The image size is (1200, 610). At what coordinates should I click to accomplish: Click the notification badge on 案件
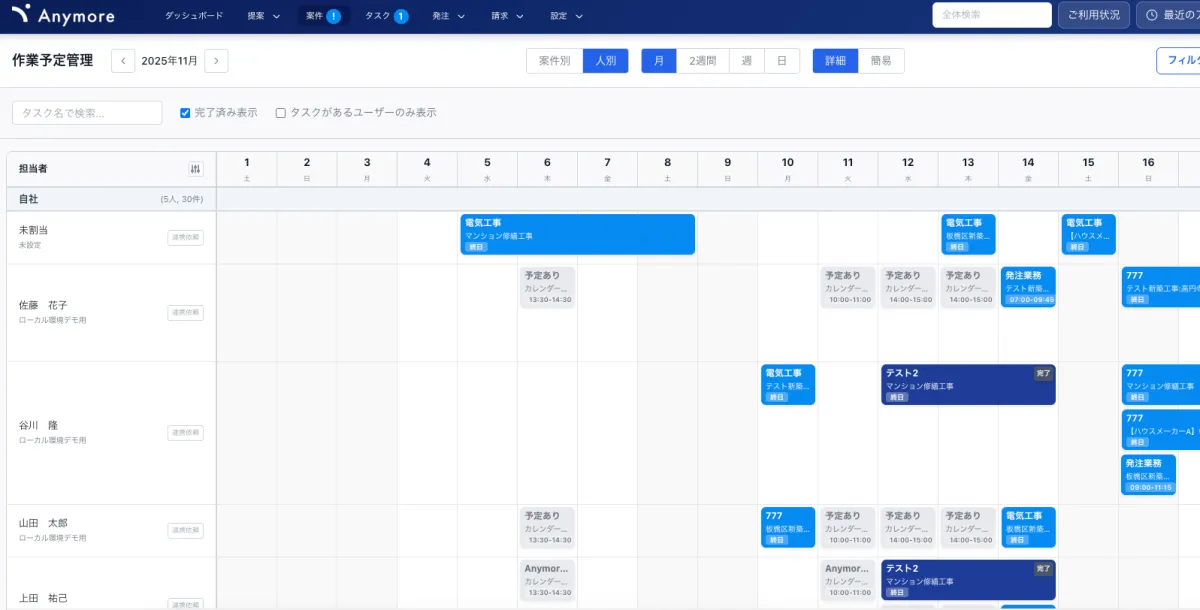click(333, 16)
